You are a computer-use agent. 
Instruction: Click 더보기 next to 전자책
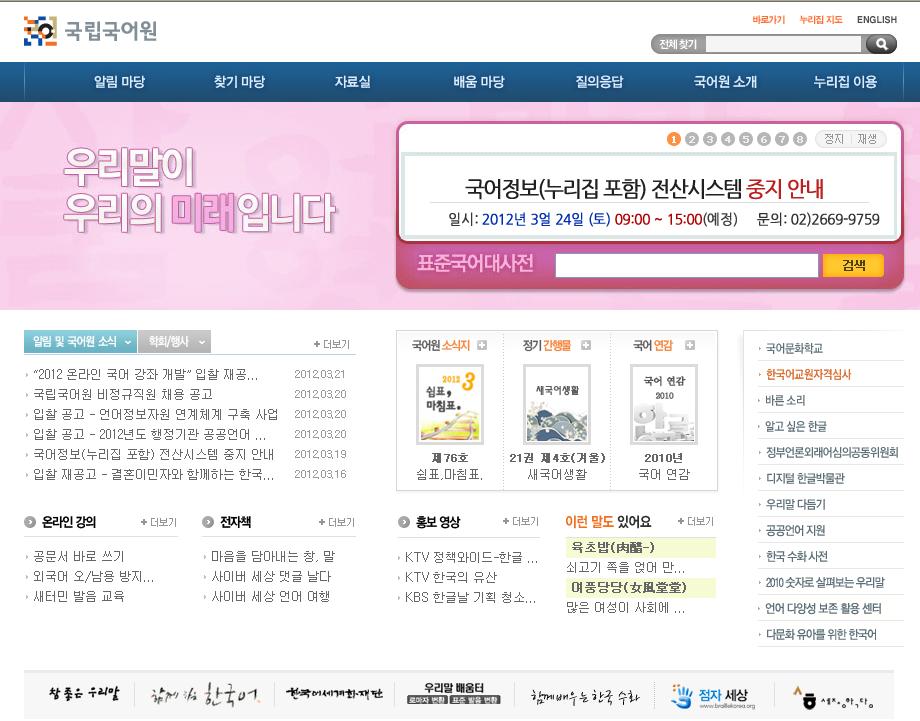[337, 522]
